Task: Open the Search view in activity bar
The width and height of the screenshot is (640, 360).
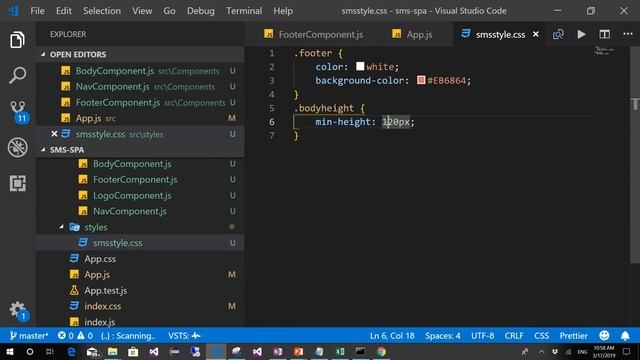Action: [x=17, y=76]
